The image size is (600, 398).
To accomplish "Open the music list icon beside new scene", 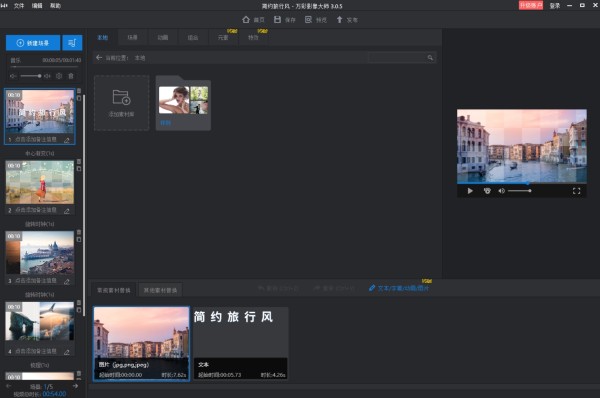I will pyautogui.click(x=72, y=43).
